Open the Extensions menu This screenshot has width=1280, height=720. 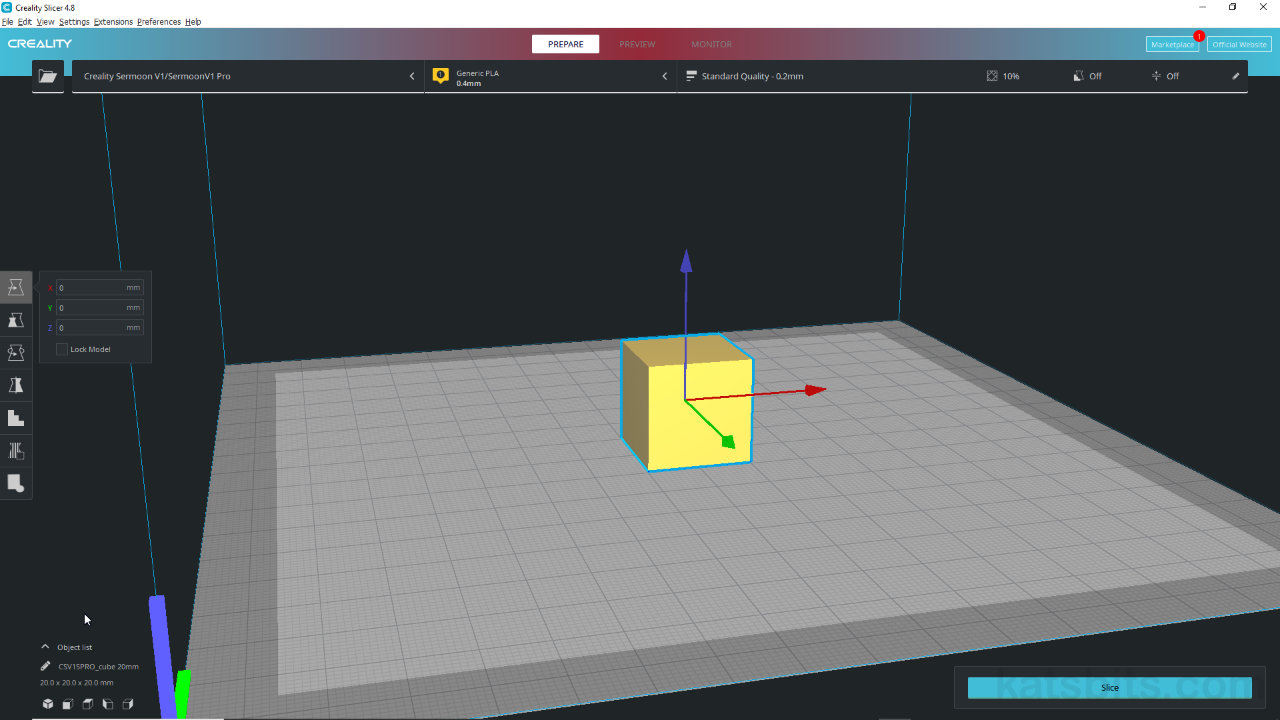click(x=113, y=22)
